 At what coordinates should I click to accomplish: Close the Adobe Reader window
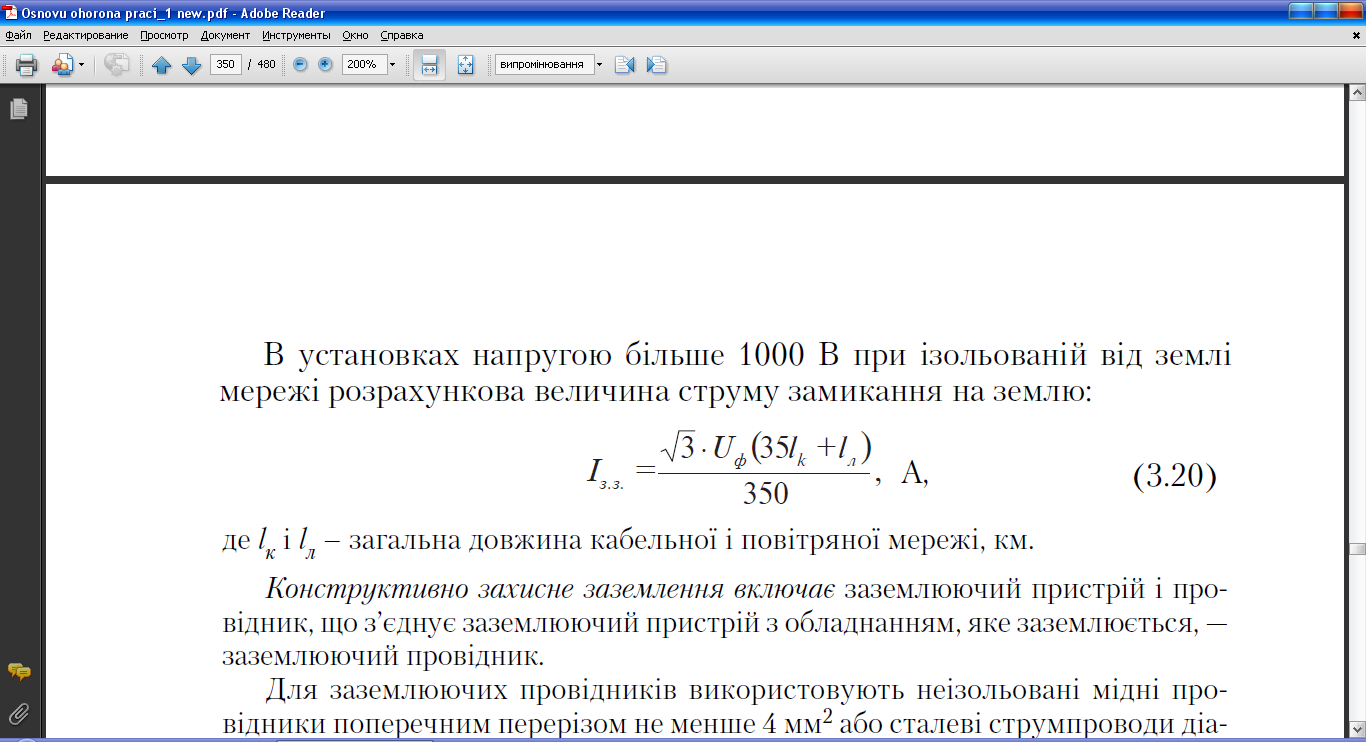click(1350, 12)
